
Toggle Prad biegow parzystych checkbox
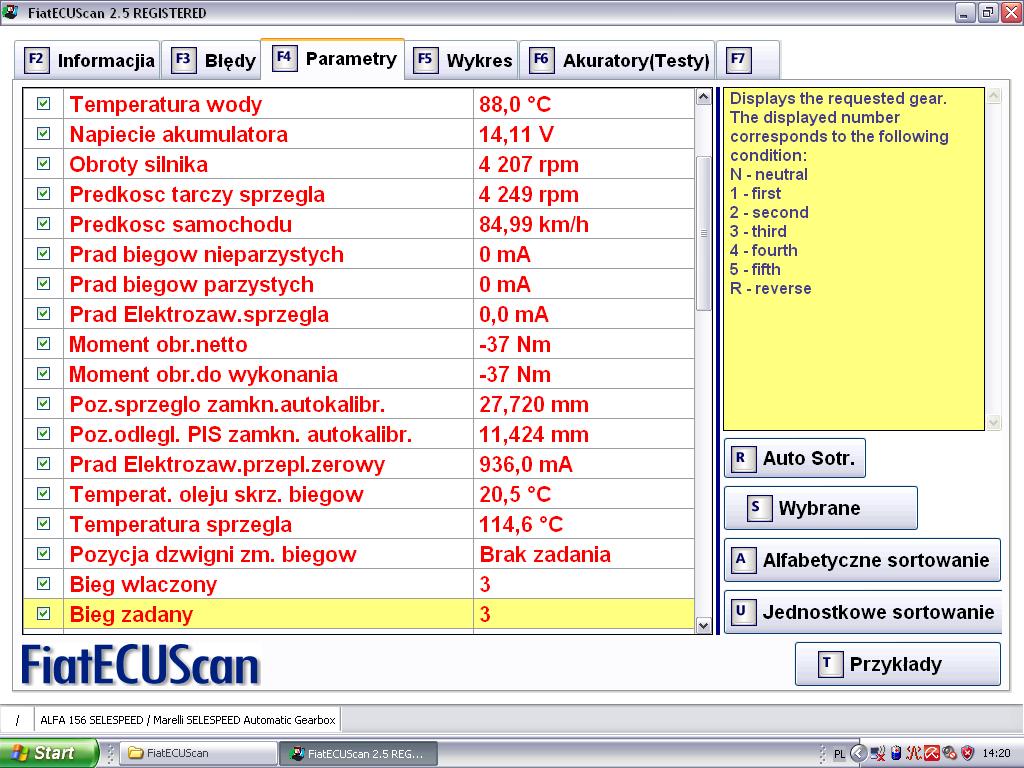coord(44,284)
